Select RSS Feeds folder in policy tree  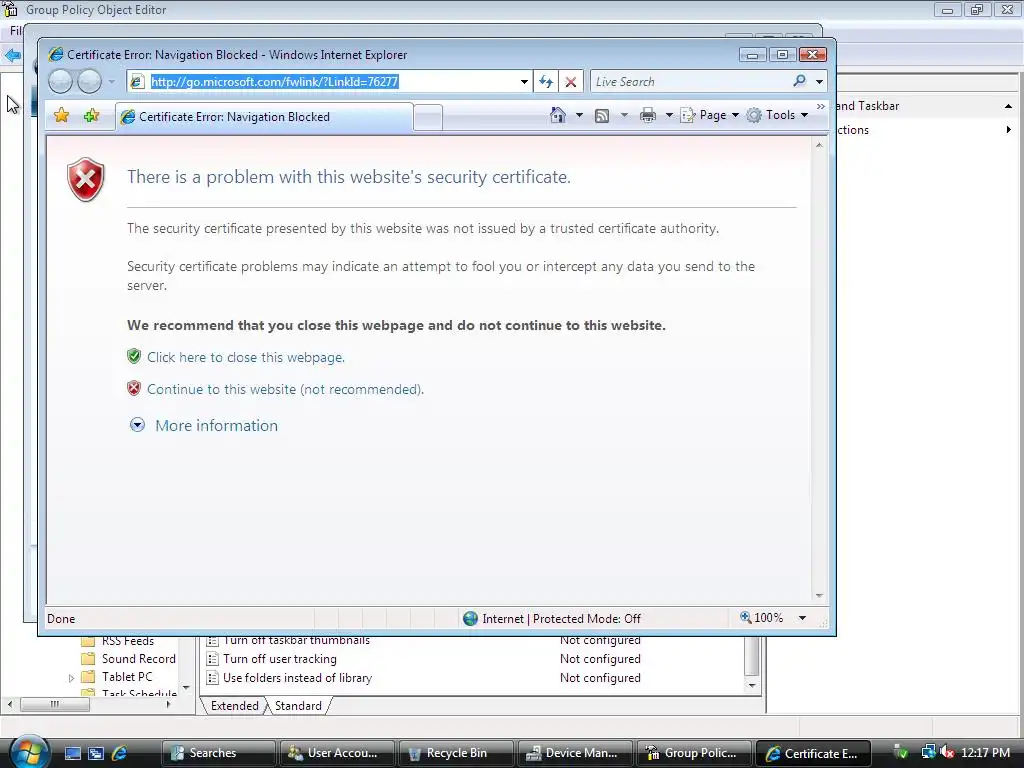pos(118,641)
